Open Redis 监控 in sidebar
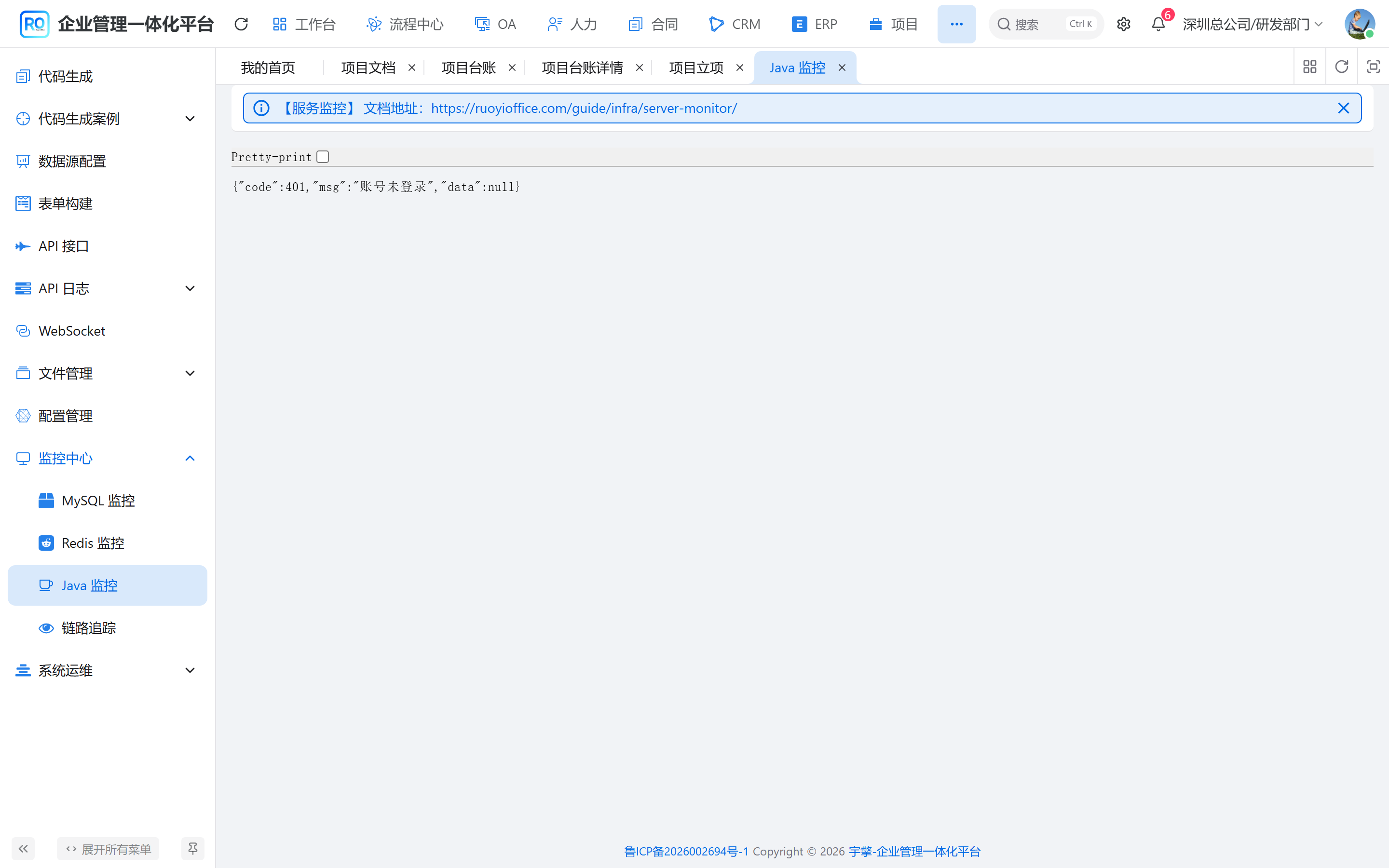The height and width of the screenshot is (868, 1389). (108, 543)
